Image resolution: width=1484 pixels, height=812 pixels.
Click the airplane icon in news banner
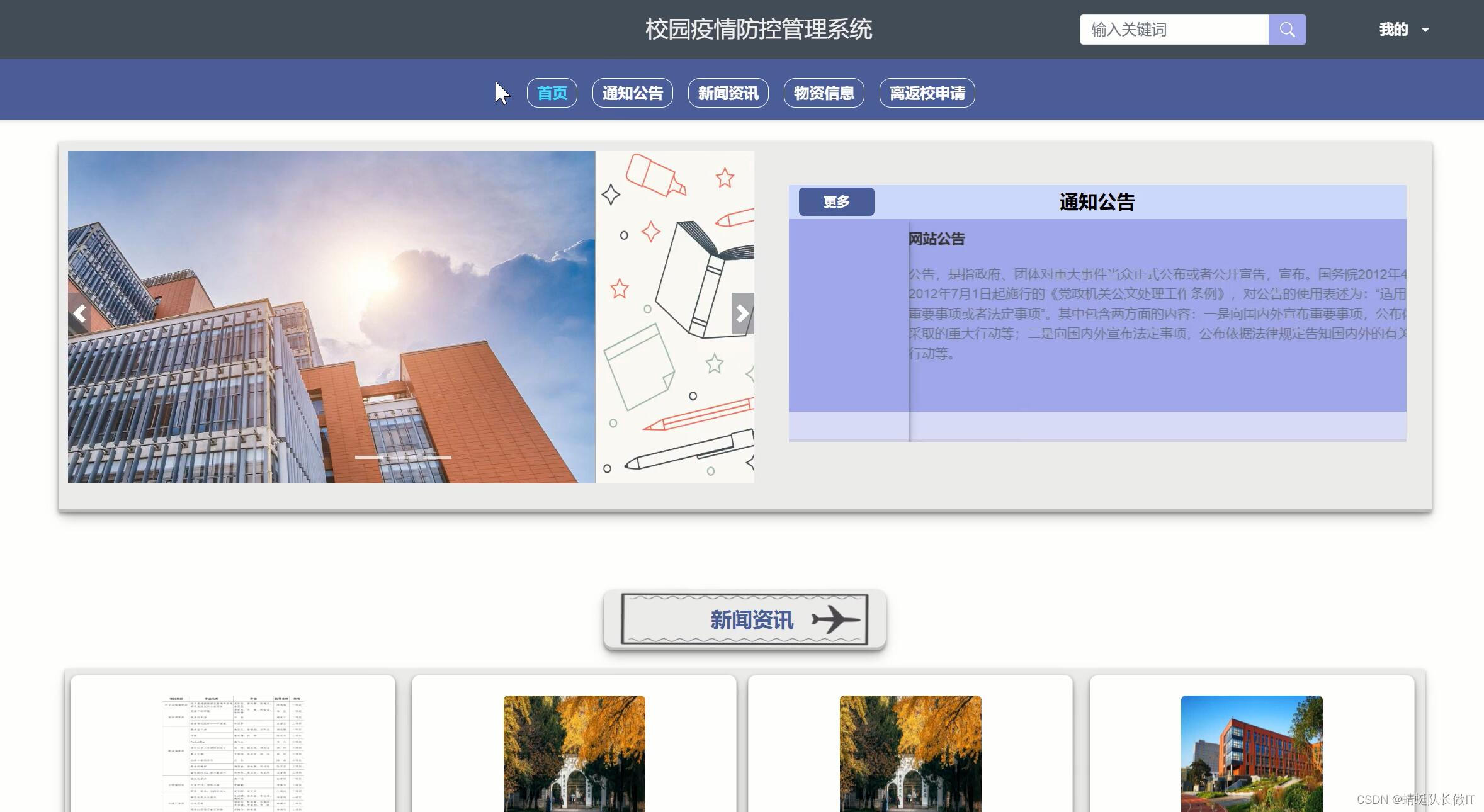835,619
